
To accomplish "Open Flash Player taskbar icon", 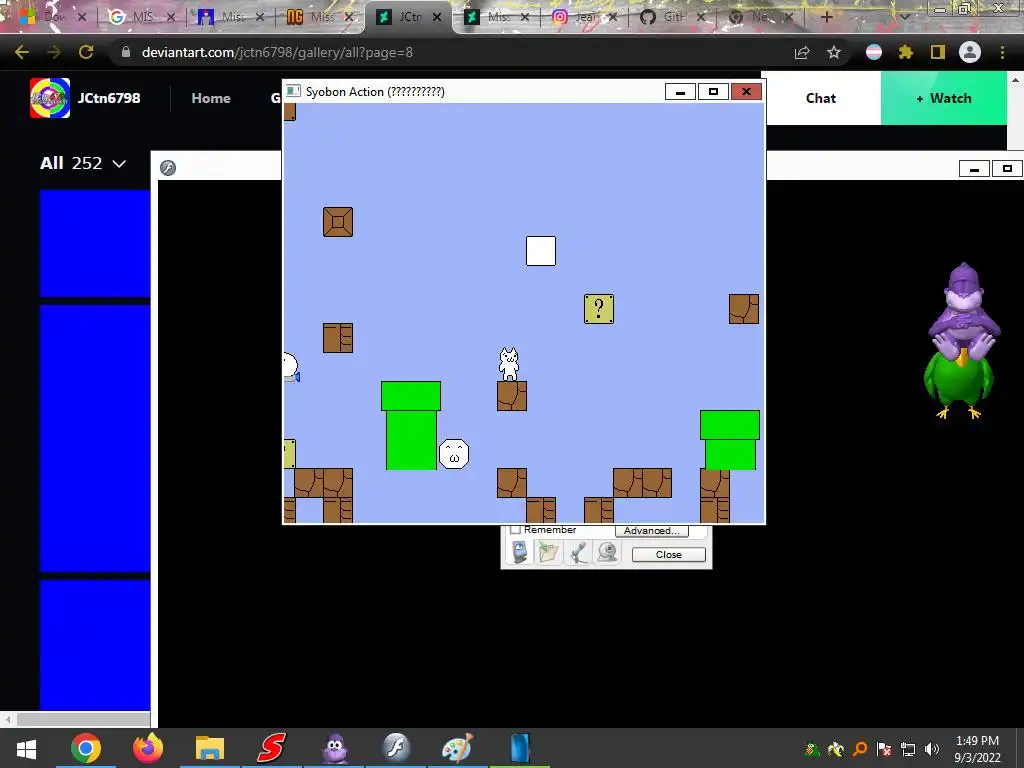I will 396,748.
